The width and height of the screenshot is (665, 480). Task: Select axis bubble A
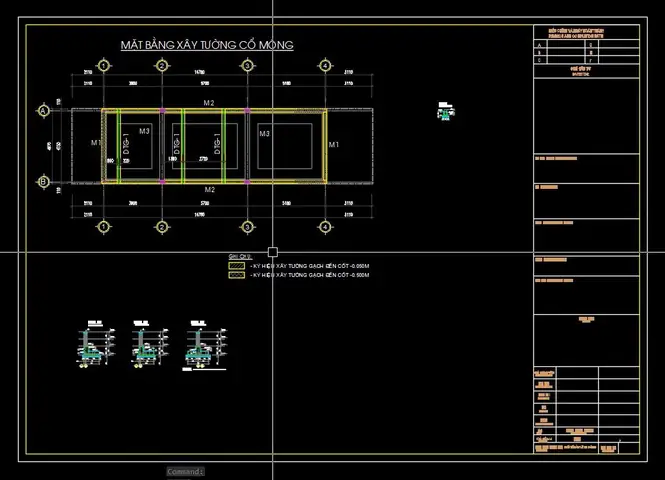[43, 111]
